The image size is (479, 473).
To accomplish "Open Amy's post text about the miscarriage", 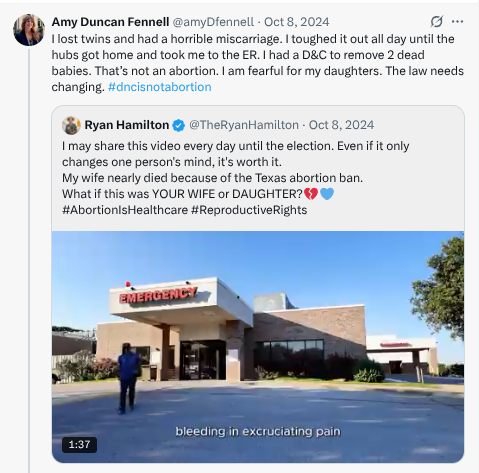I will 257,63.
